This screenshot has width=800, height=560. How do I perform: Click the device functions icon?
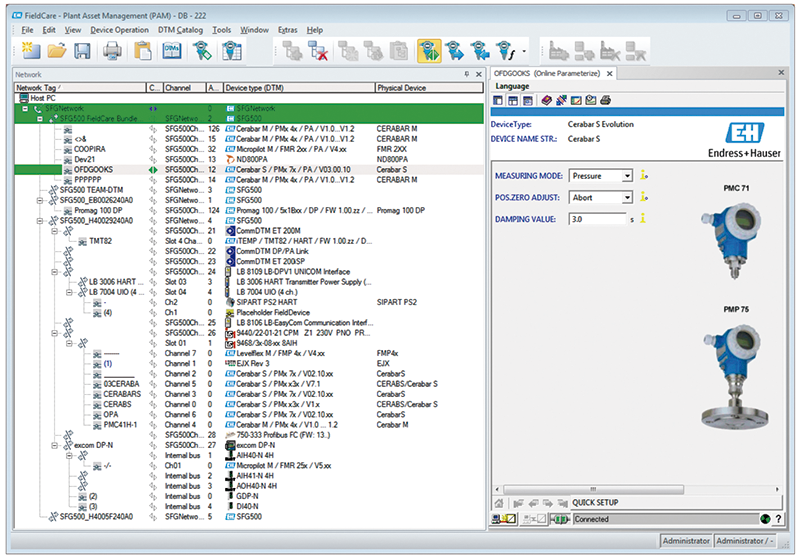(x=505, y=50)
